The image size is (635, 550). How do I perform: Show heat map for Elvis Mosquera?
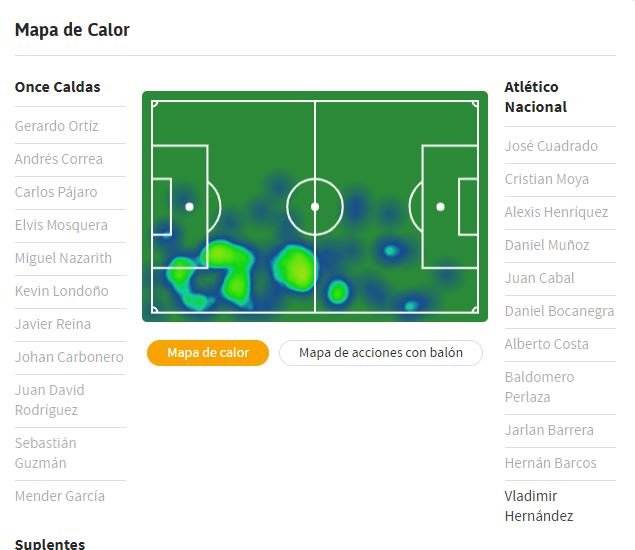tap(61, 225)
